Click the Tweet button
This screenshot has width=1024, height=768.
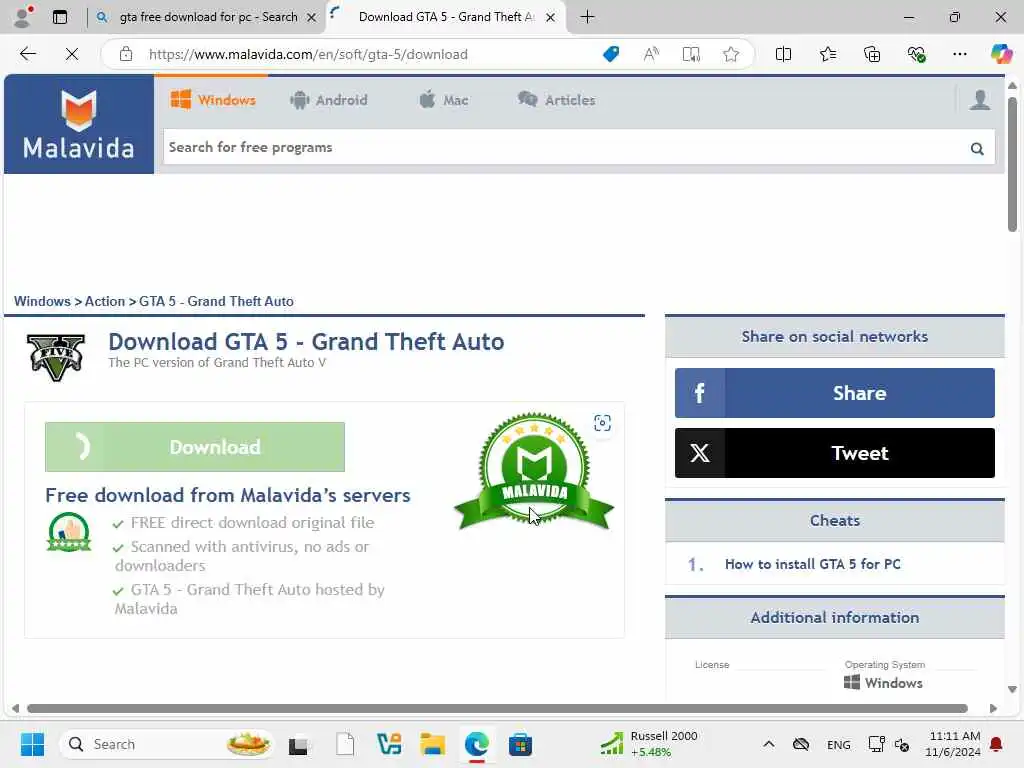click(835, 453)
